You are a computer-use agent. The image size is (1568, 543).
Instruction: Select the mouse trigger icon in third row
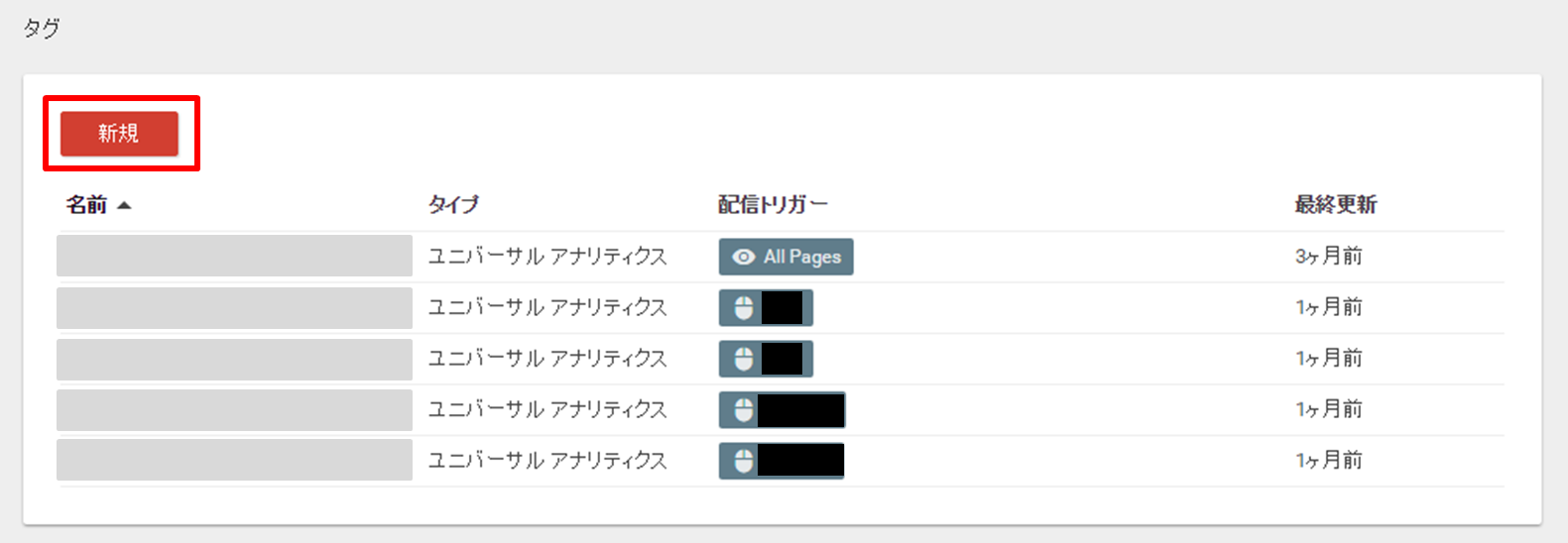point(743,359)
